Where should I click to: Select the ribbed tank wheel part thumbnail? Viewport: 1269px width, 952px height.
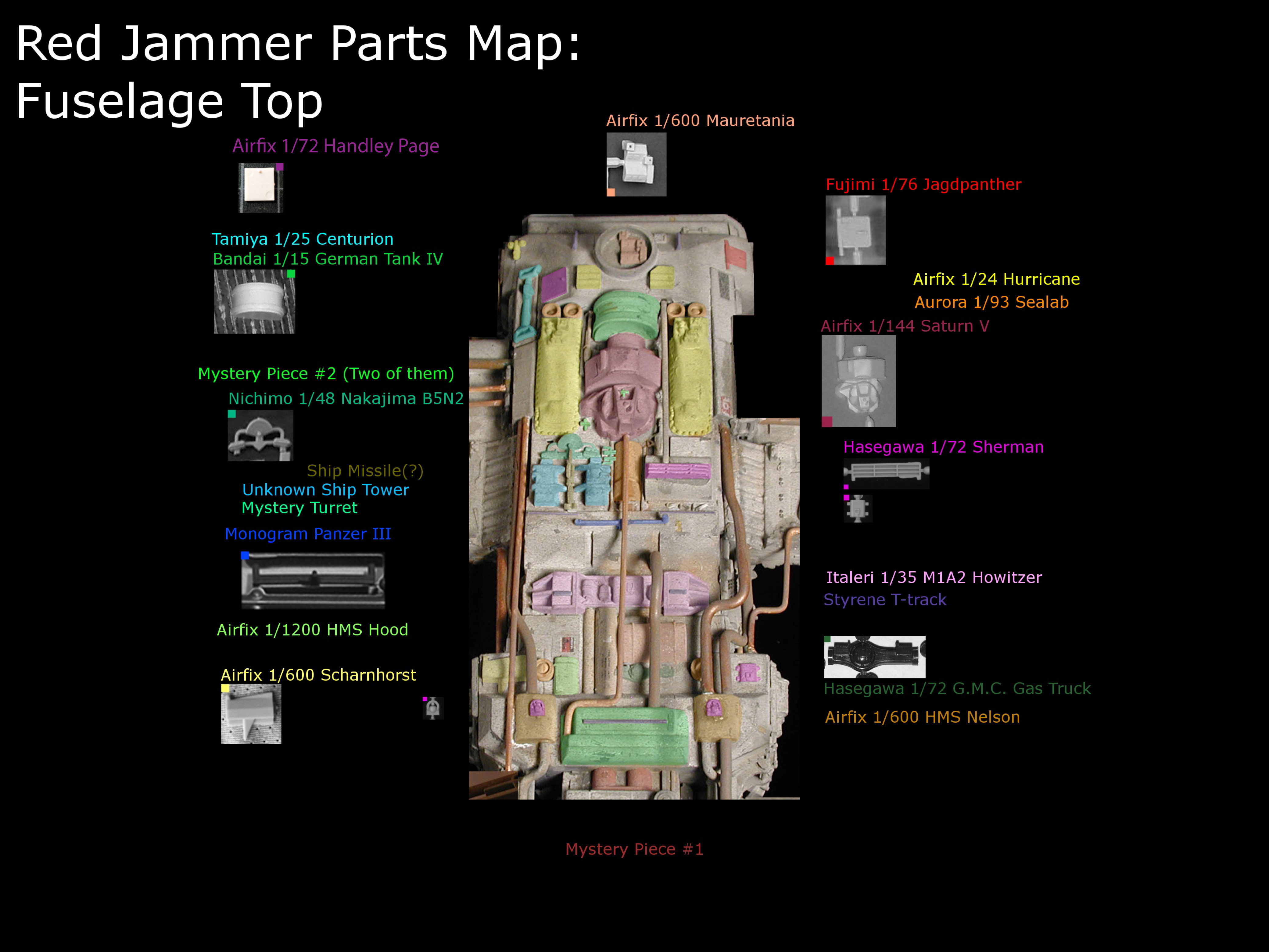[254, 302]
